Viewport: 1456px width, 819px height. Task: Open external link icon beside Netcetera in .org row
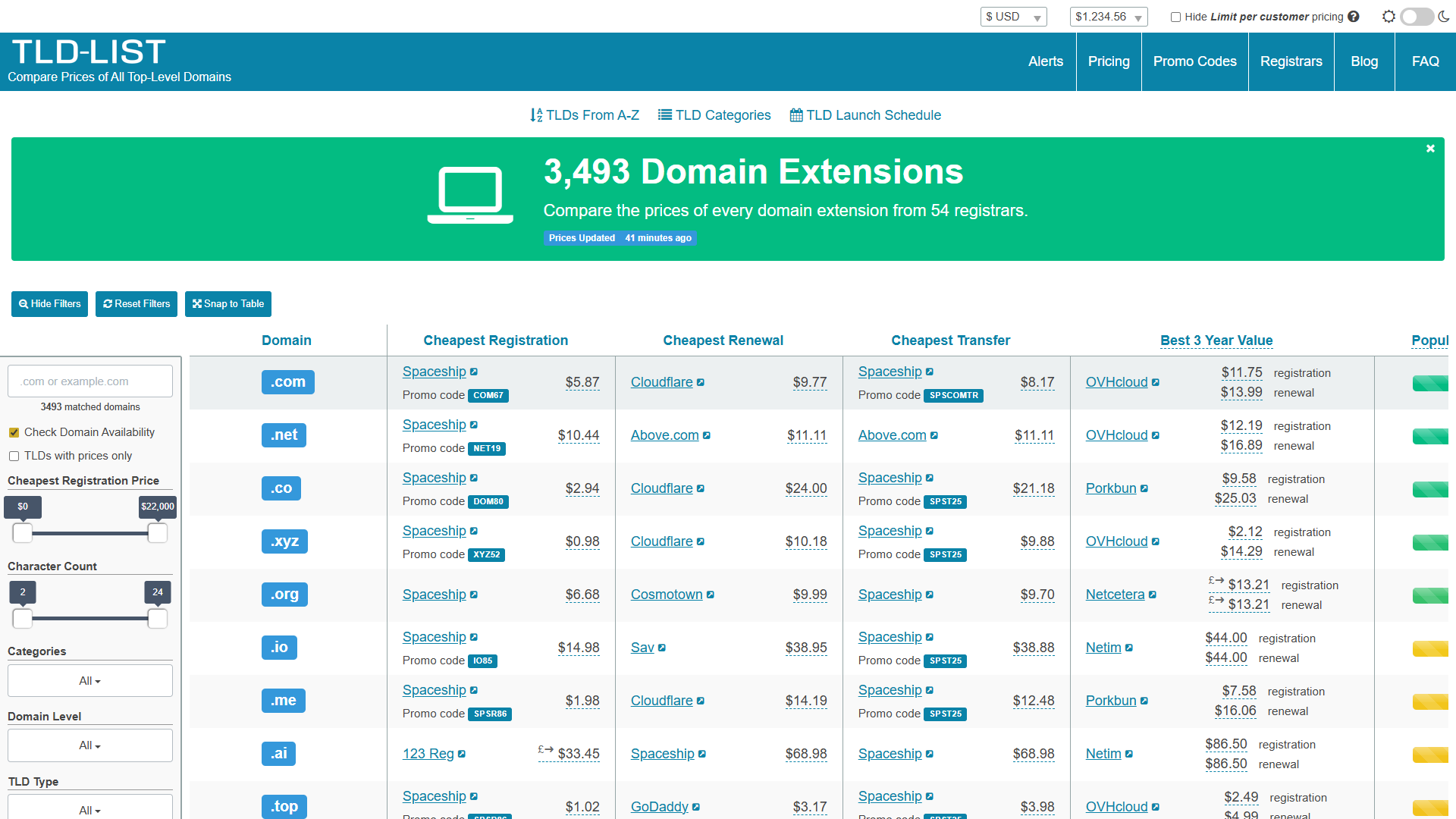point(1153,595)
